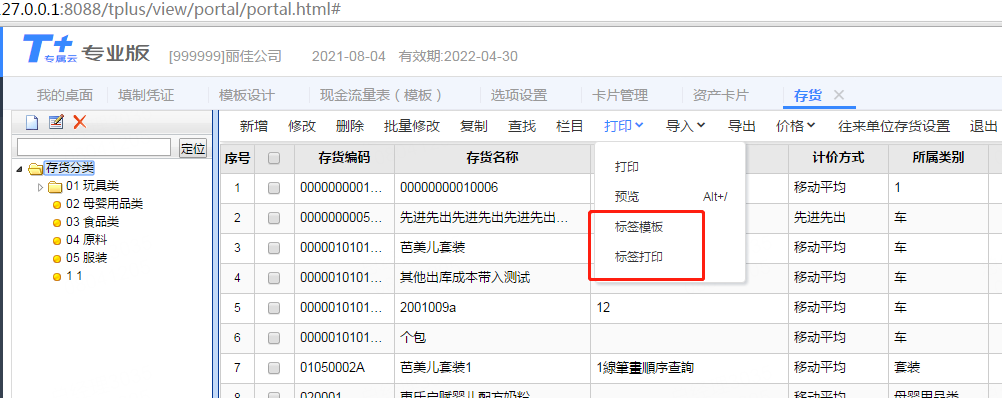Close the 存货 tab
The height and width of the screenshot is (398, 1002).
(x=839, y=95)
